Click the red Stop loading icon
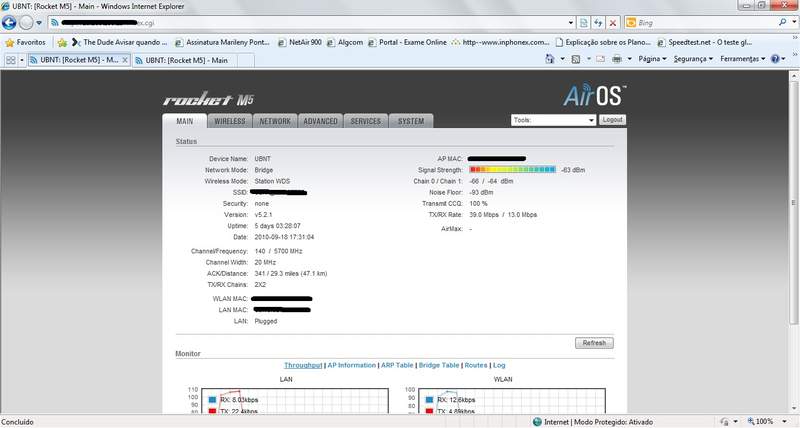Screen dimensions: 800x428 pos(613,23)
